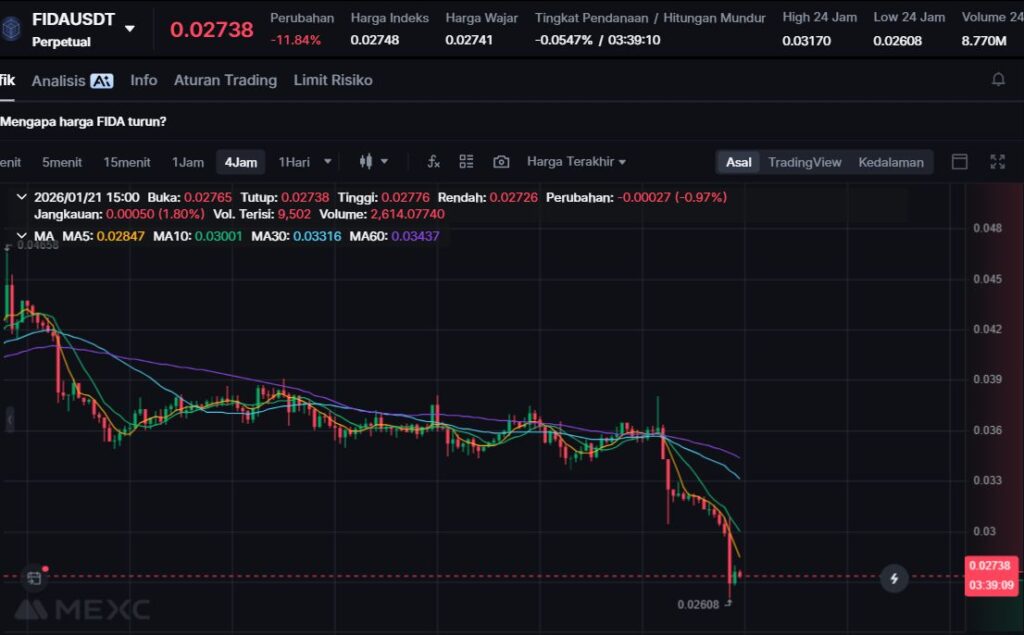
Task: Click the current price label 0.02738 on axis
Action: [x=990, y=566]
